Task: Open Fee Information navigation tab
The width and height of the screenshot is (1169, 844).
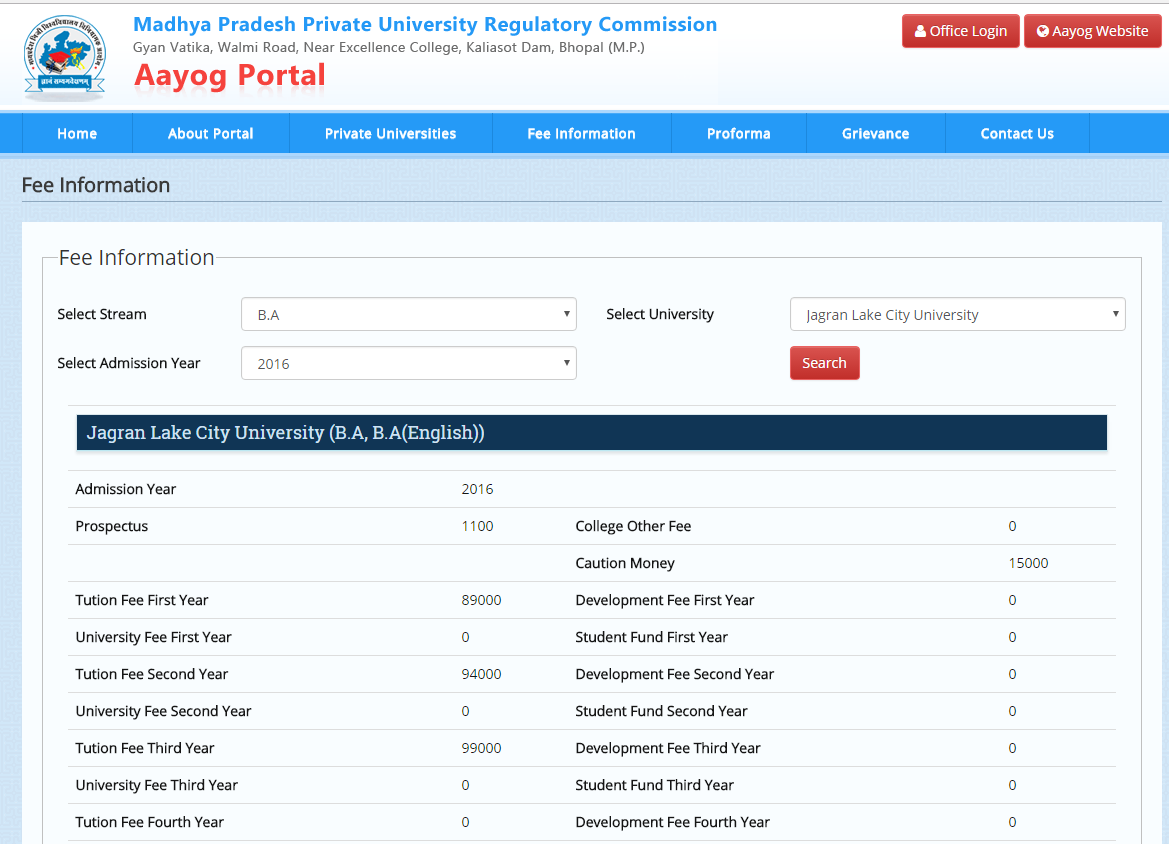Action: tap(581, 133)
